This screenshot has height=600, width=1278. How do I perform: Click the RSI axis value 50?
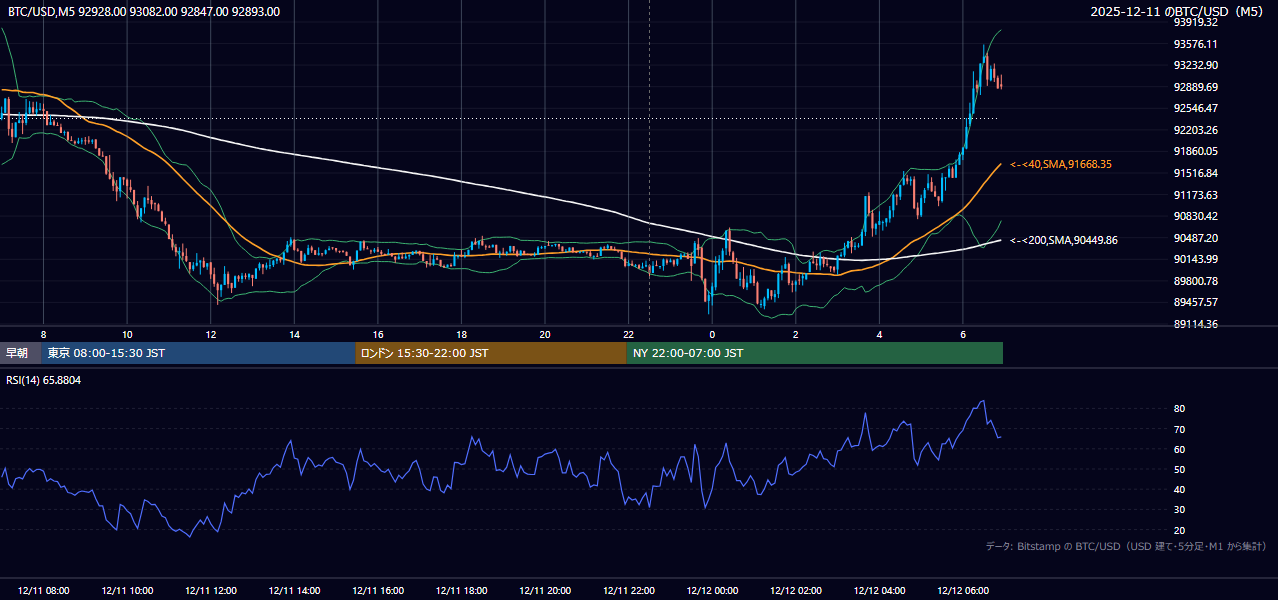tap(1179, 469)
